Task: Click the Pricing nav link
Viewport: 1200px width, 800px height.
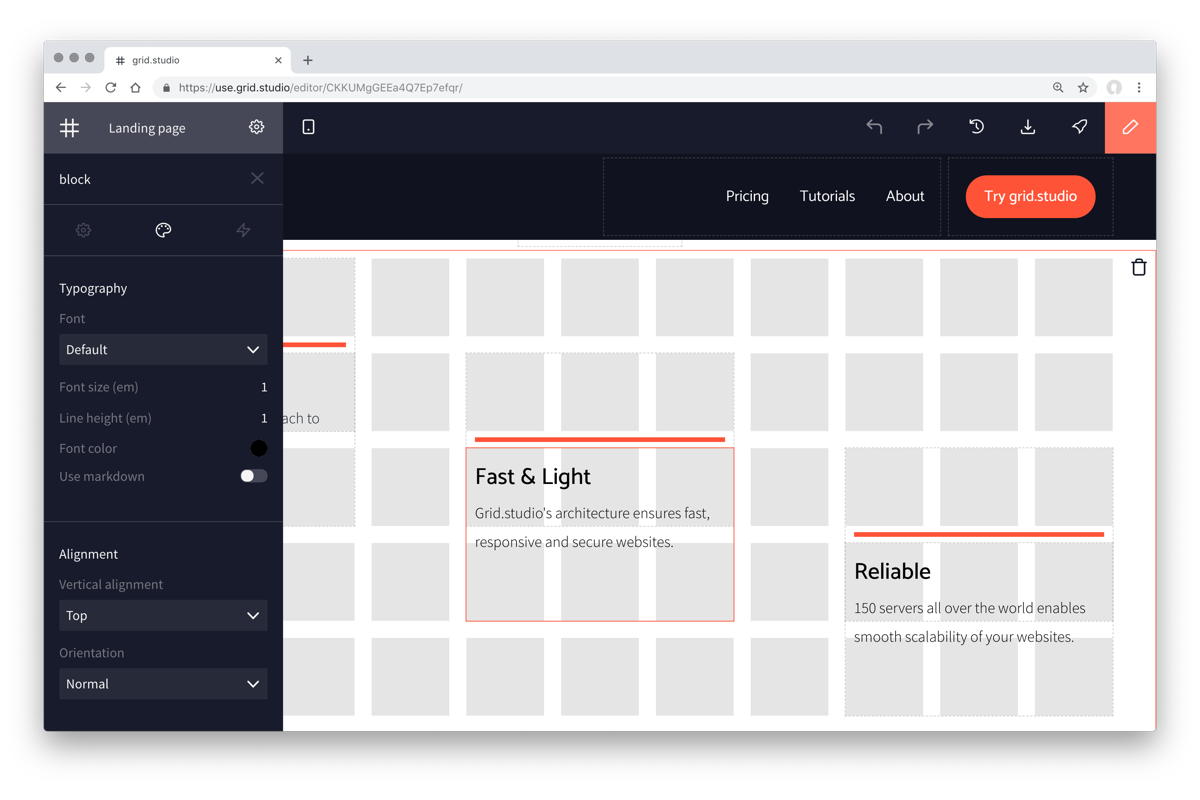Action: coord(747,196)
